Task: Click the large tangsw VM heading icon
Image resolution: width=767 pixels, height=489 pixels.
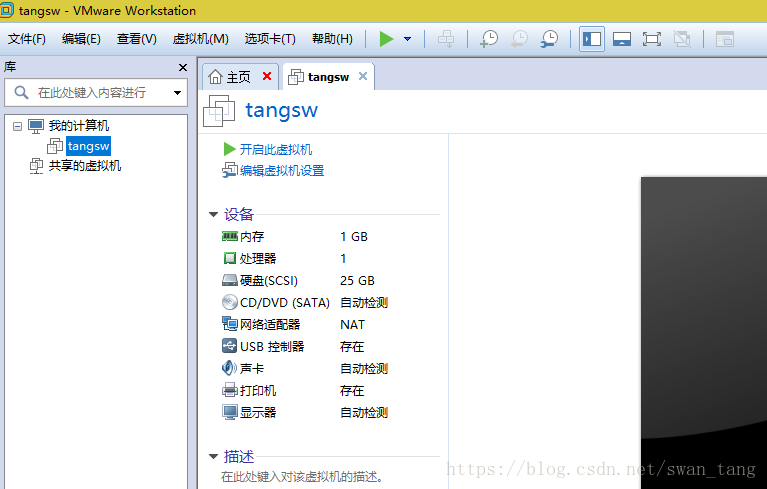Action: click(x=219, y=111)
